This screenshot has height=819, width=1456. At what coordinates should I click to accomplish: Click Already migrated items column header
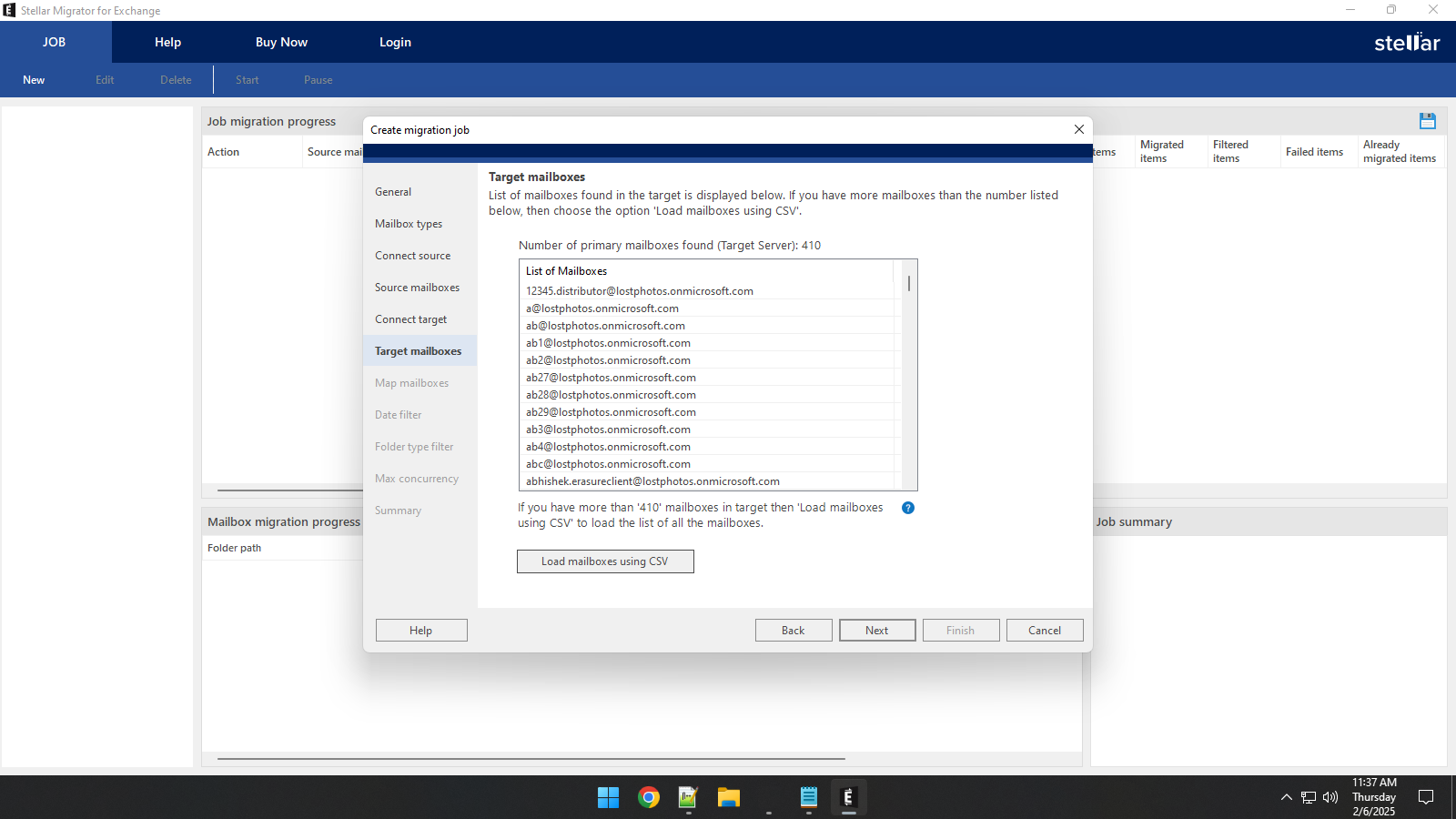pyautogui.click(x=1401, y=152)
